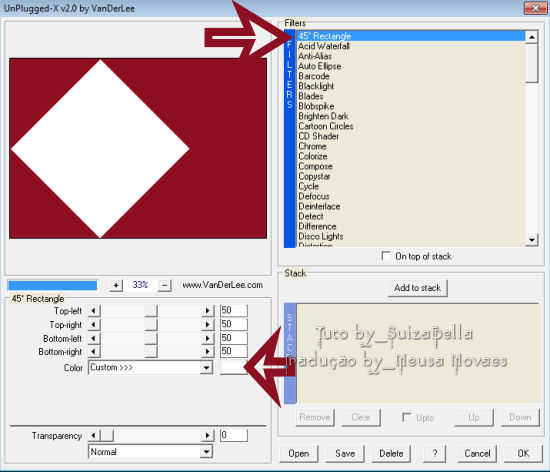Image resolution: width=550 pixels, height=472 pixels.
Task: Click the filter preview image
Action: 138,148
